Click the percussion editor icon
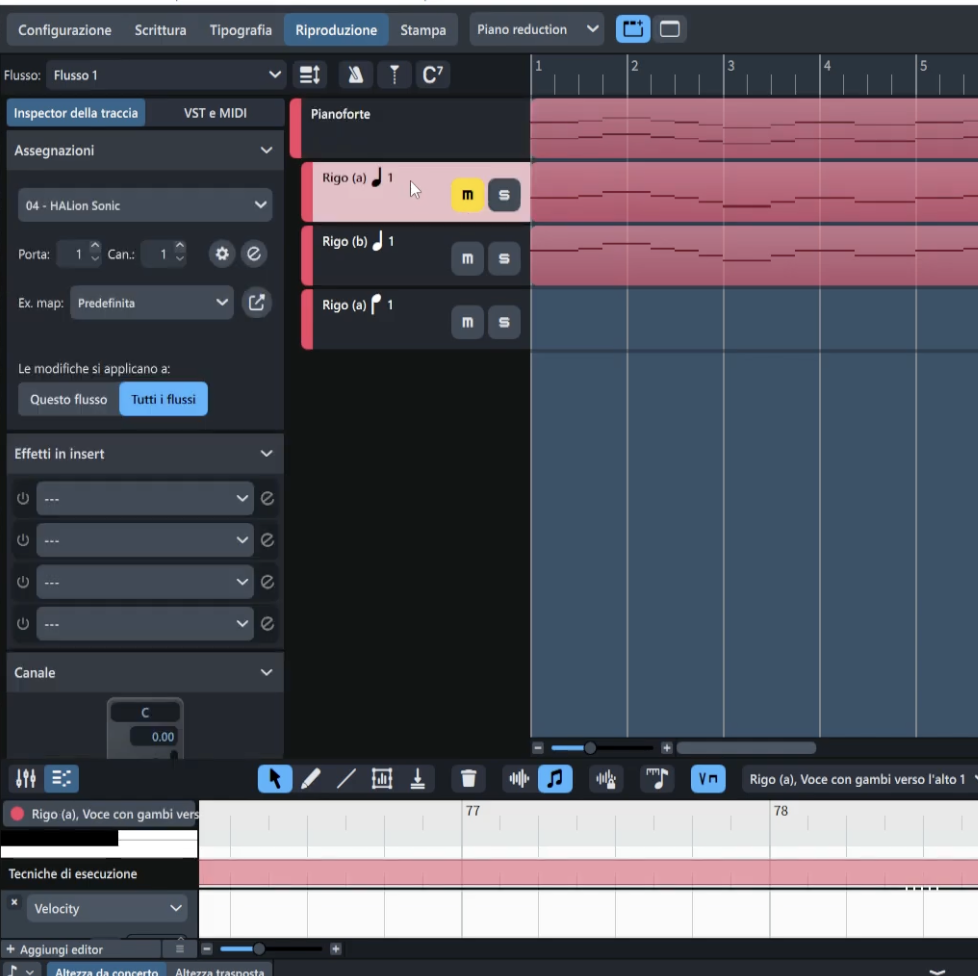This screenshot has width=978, height=976. [x=605, y=779]
